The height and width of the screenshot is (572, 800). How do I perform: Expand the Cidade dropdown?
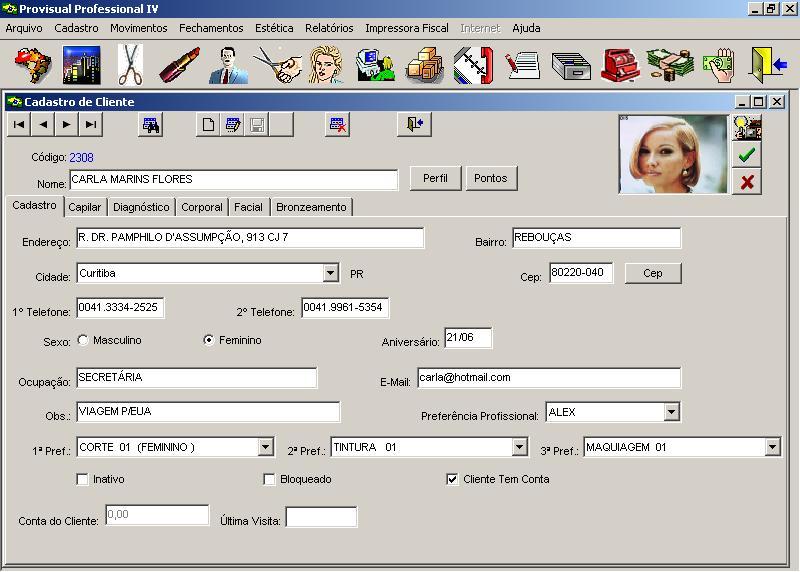point(331,273)
